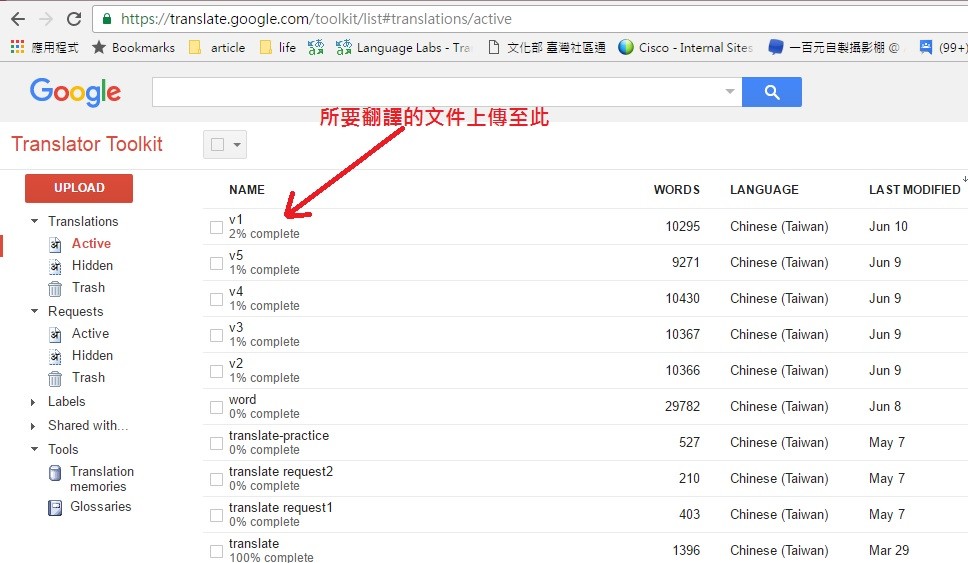This screenshot has width=968, height=563.
Task: Check the box for v5
Action: (216, 263)
